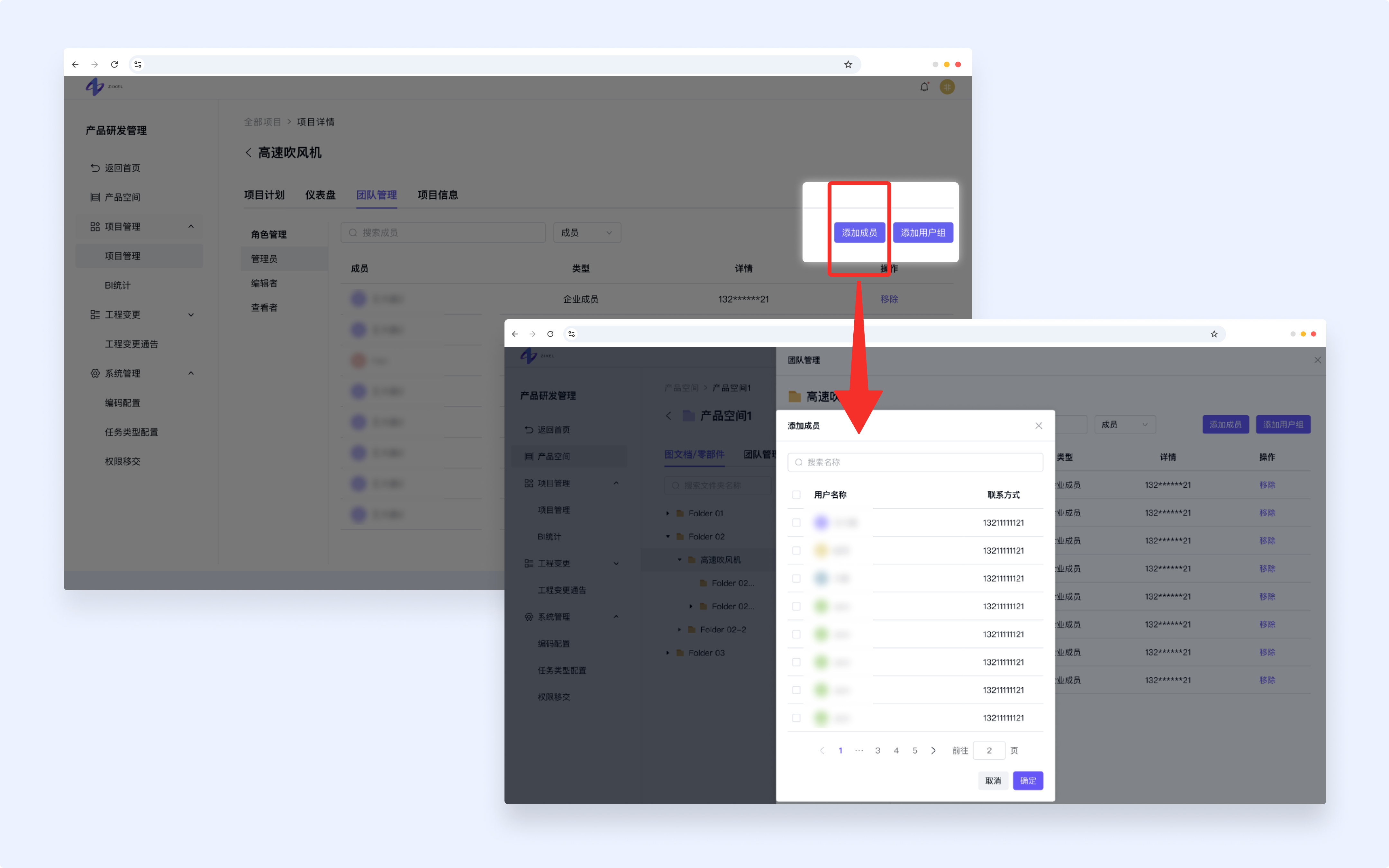Reload the page in the rear browser window
The width and height of the screenshot is (1389, 868).
click(x=114, y=64)
